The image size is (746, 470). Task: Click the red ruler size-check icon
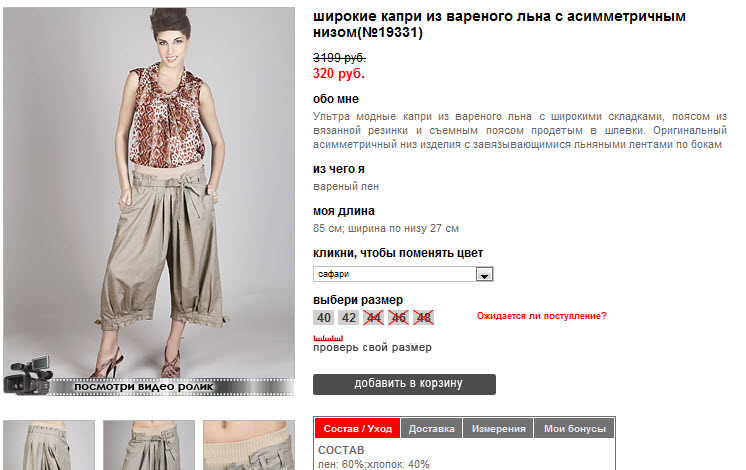point(328,338)
